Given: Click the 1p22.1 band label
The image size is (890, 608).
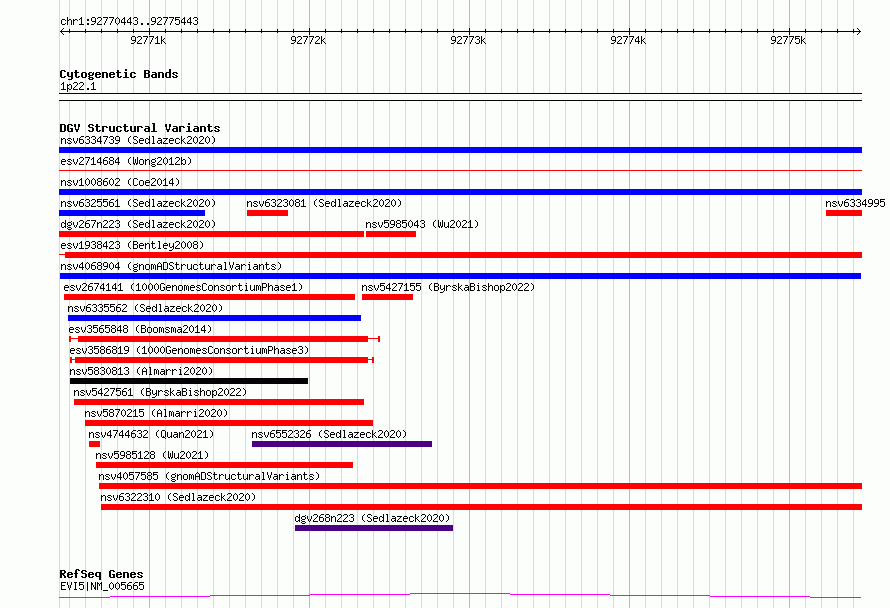Looking at the screenshot, I should (78, 86).
